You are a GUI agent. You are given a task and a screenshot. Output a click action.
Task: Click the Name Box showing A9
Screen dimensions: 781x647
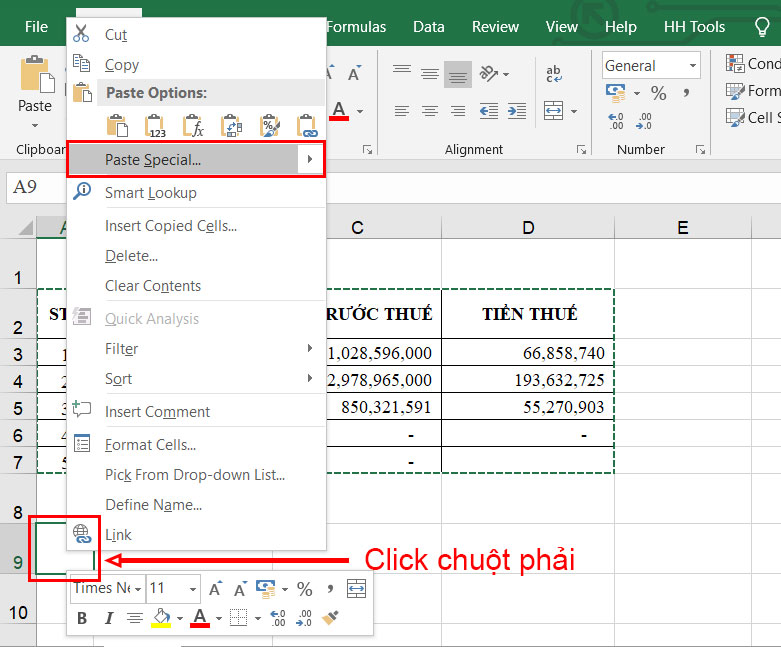36,188
